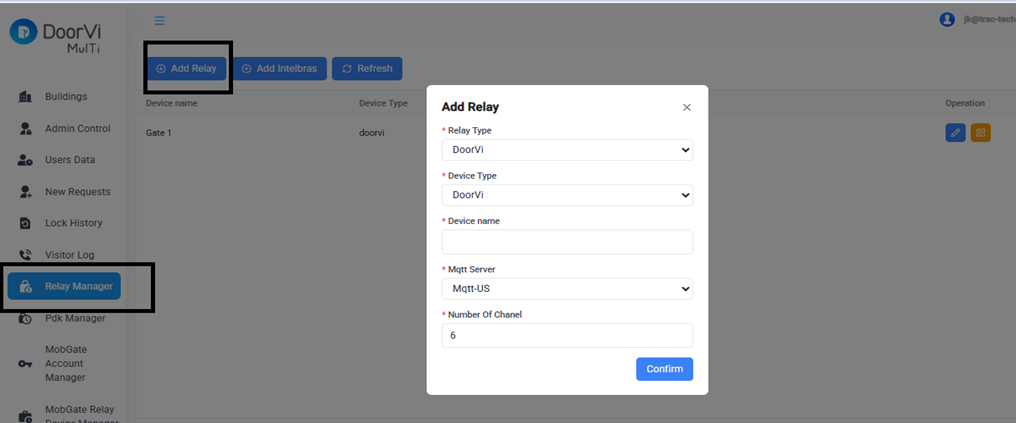Open the Buildings menu item
The height and width of the screenshot is (423, 1016).
[x=66, y=97]
